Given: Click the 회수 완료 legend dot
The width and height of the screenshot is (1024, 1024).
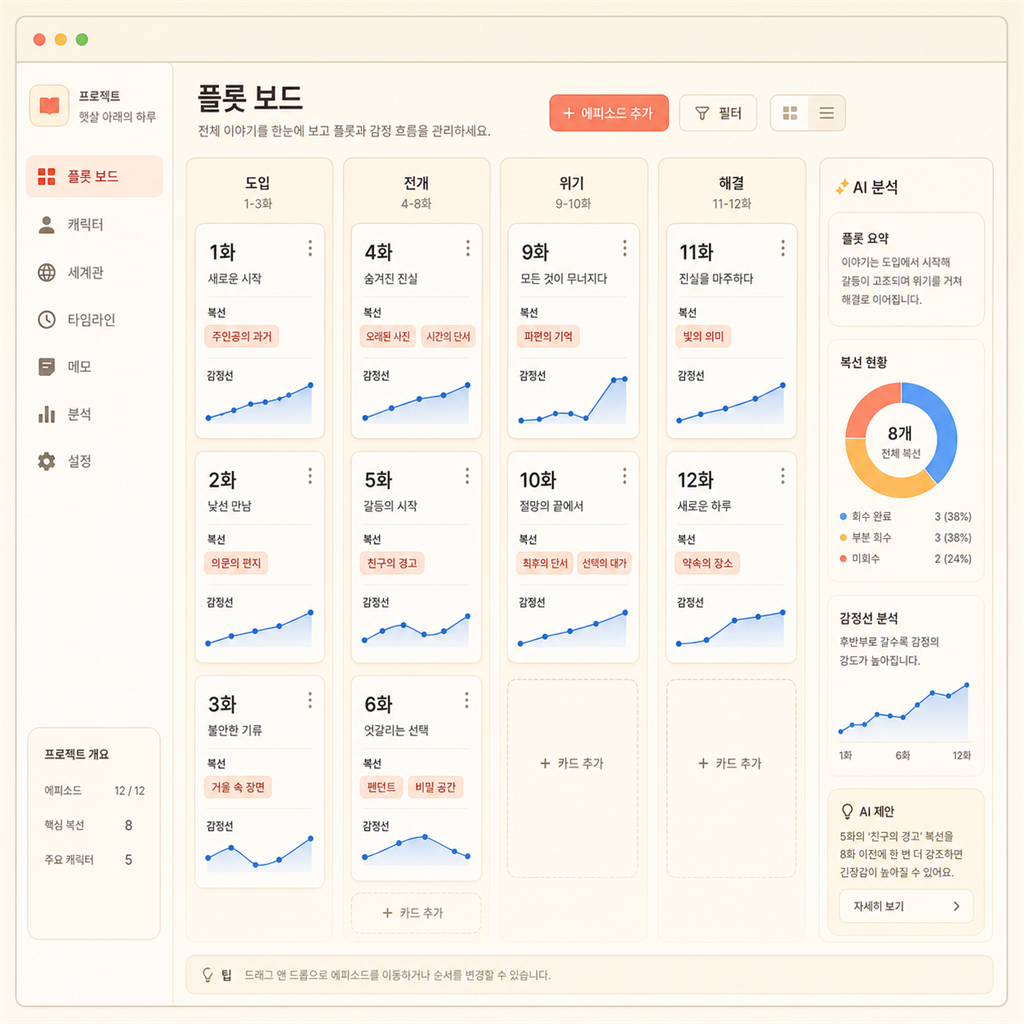Looking at the screenshot, I should (843, 517).
